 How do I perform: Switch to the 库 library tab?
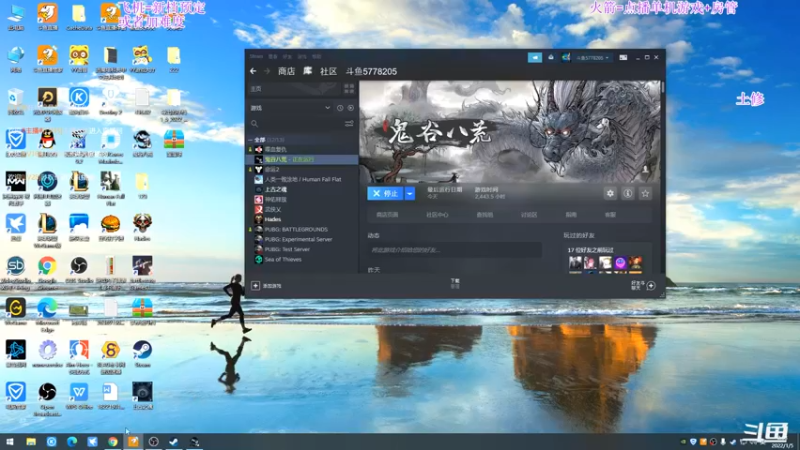(308, 71)
